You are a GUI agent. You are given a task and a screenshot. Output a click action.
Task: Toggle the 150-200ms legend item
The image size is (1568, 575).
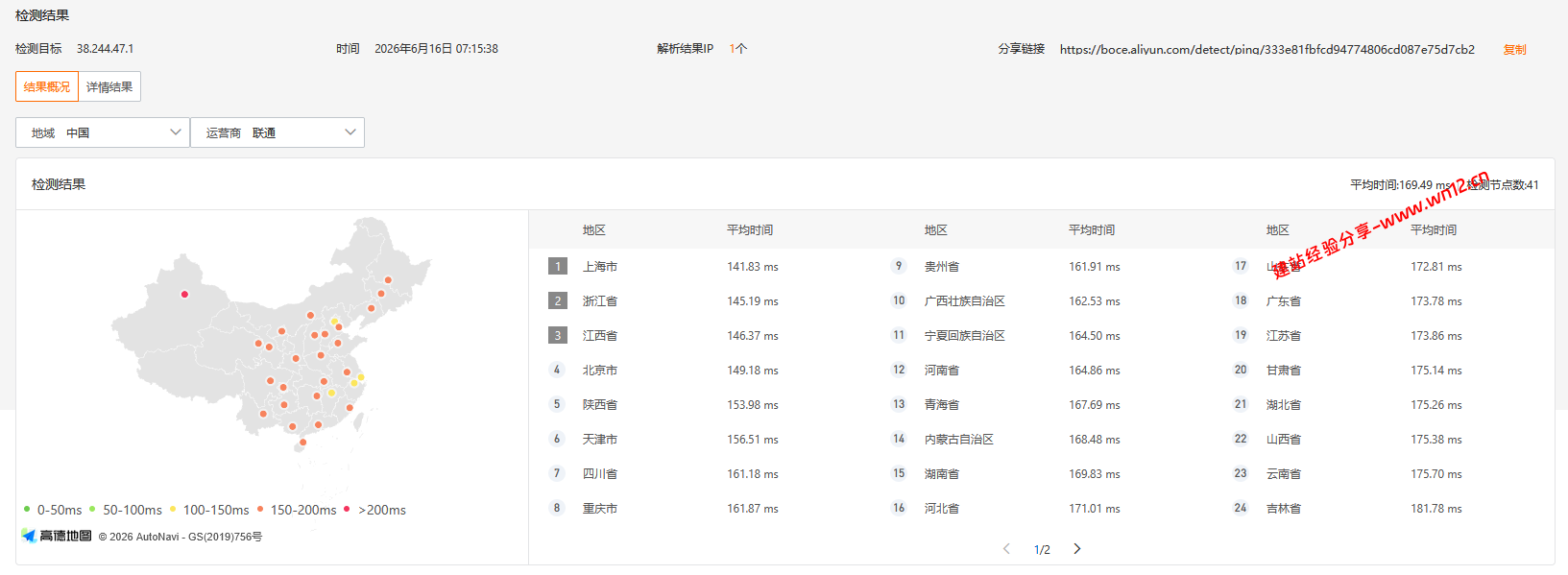pos(297,510)
